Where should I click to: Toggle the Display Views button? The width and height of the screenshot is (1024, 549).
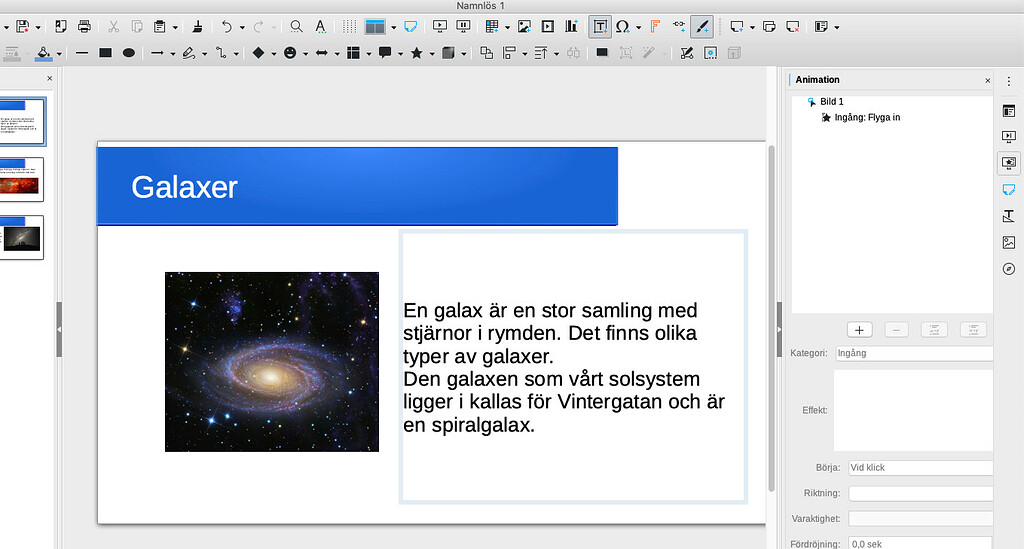[x=375, y=27]
